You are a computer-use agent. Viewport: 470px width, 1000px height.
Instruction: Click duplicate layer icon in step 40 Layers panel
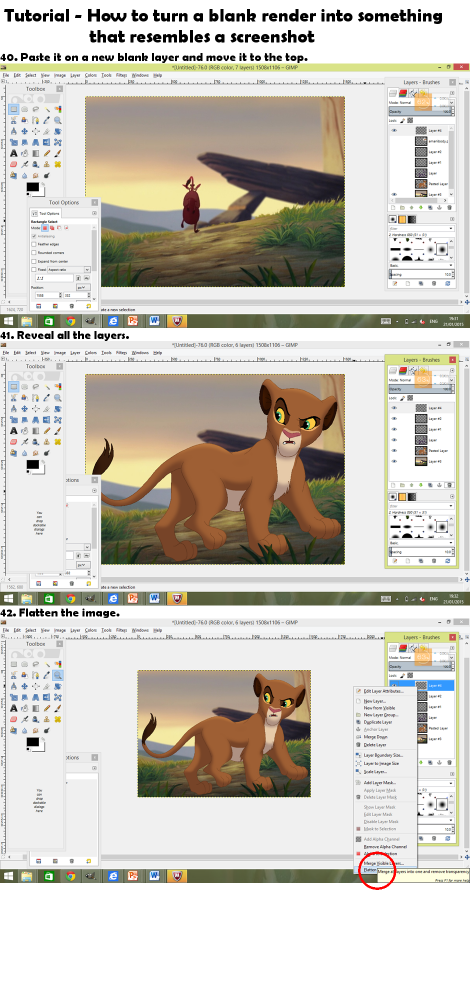point(430,207)
